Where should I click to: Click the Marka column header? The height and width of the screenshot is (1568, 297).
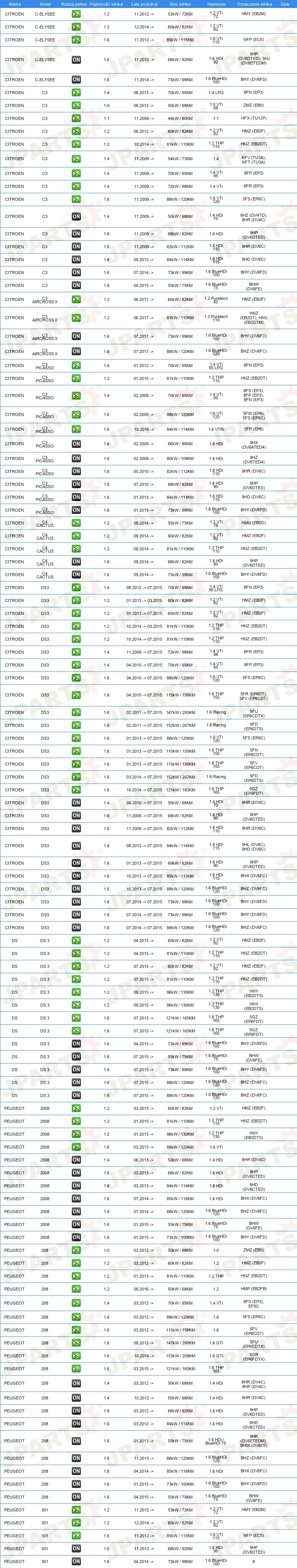(x=14, y=4)
